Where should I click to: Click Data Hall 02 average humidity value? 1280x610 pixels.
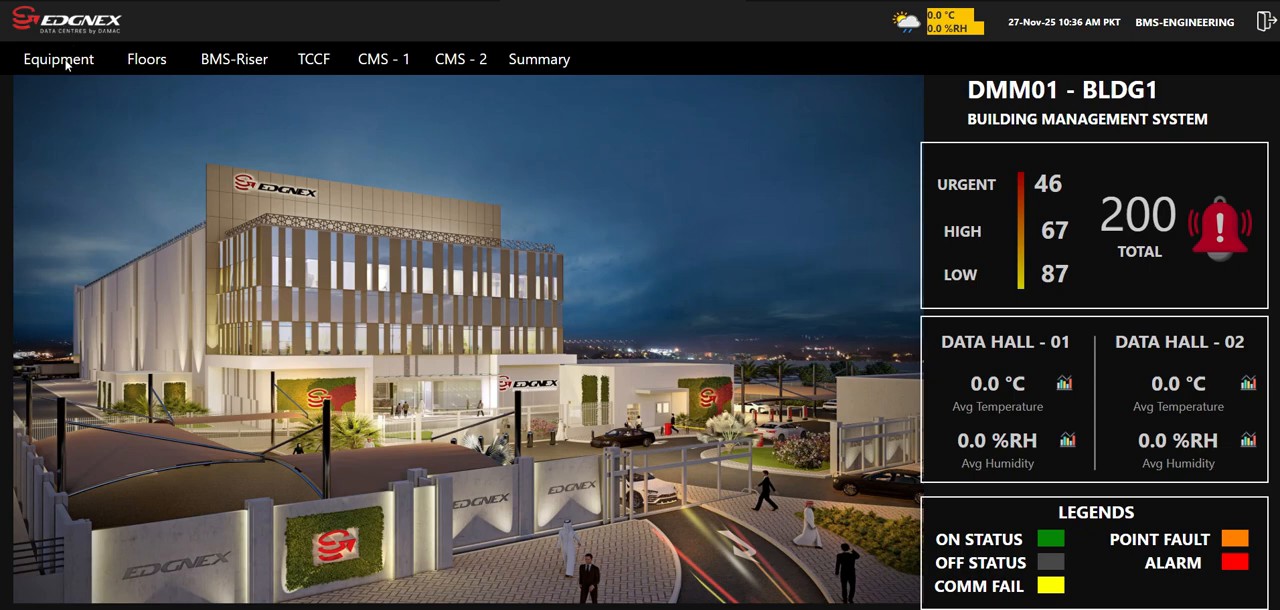tap(1178, 440)
